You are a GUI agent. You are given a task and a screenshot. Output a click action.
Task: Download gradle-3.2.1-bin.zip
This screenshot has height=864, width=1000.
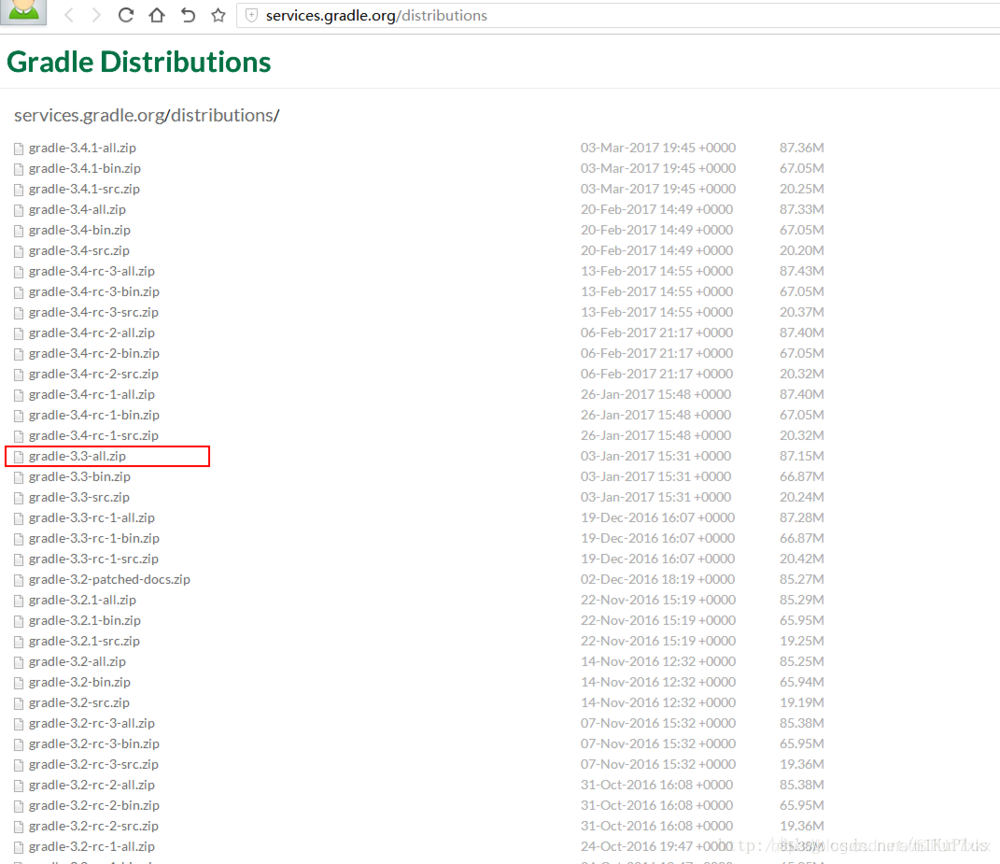(85, 620)
